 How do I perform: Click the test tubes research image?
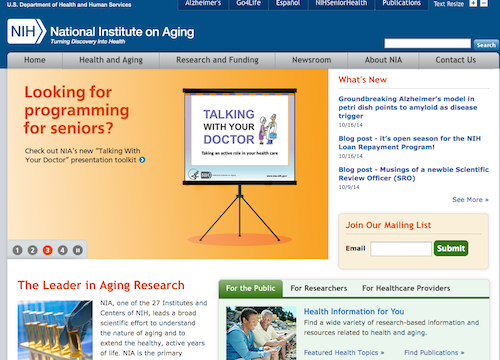coord(55,330)
